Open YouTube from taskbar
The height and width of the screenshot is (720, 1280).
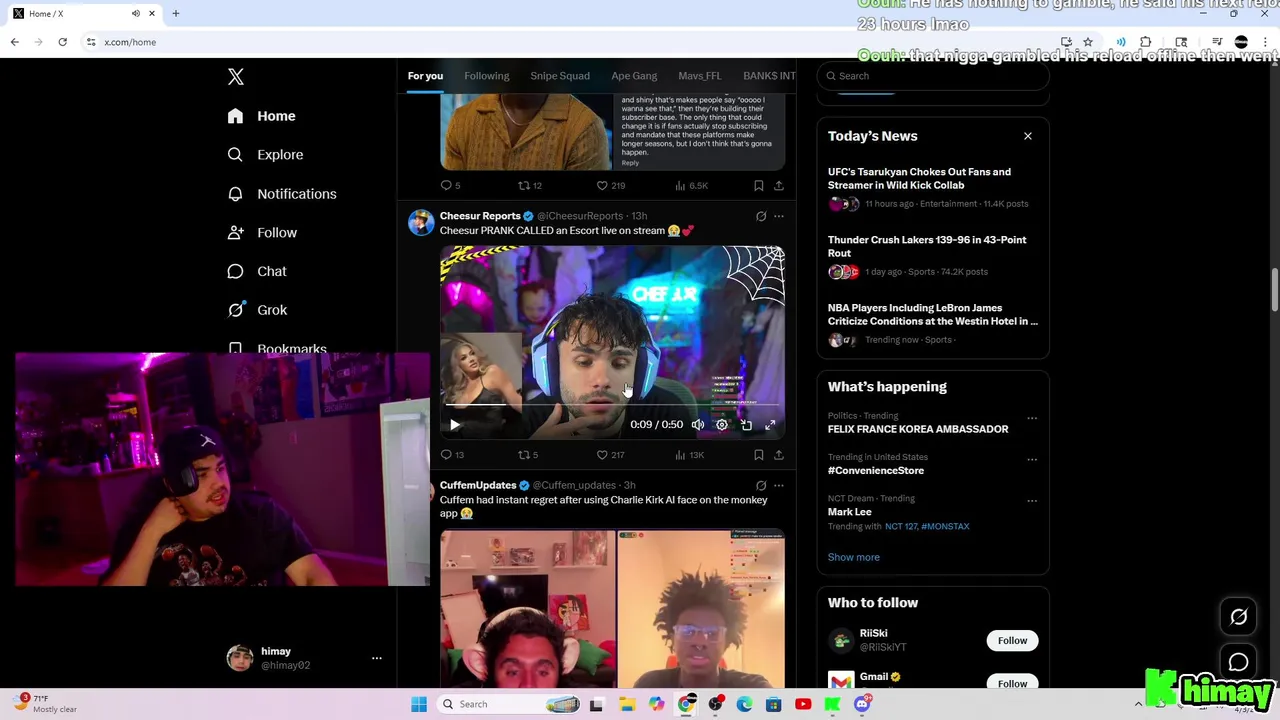tap(803, 704)
